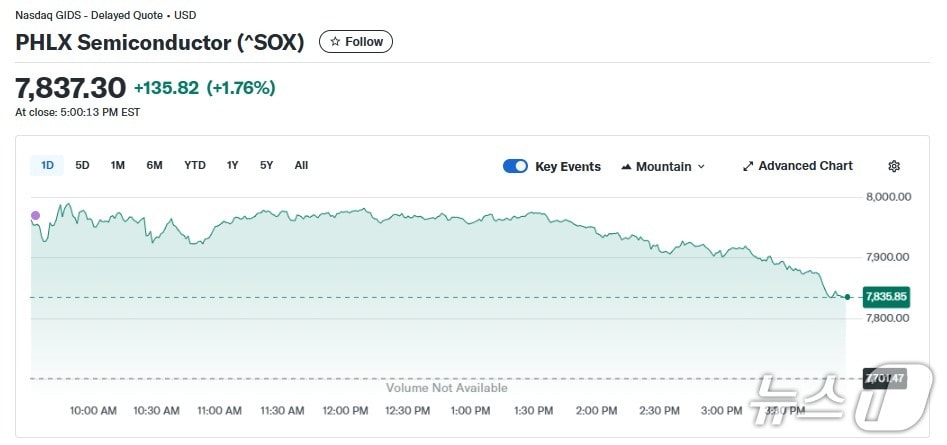
Task: Toggle the Key Events switch
Action: (515, 167)
